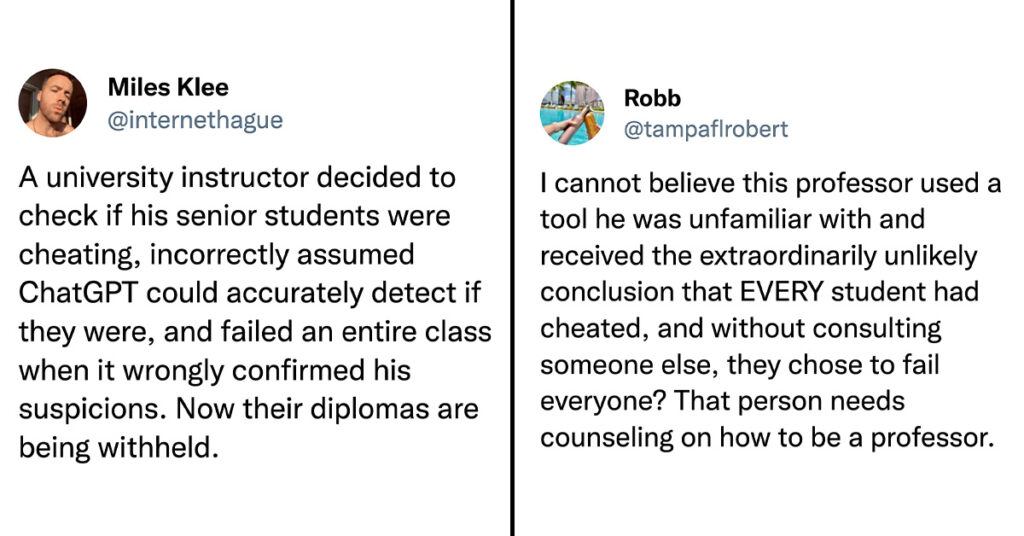Open the @tampaflrobert handle link

(706, 129)
